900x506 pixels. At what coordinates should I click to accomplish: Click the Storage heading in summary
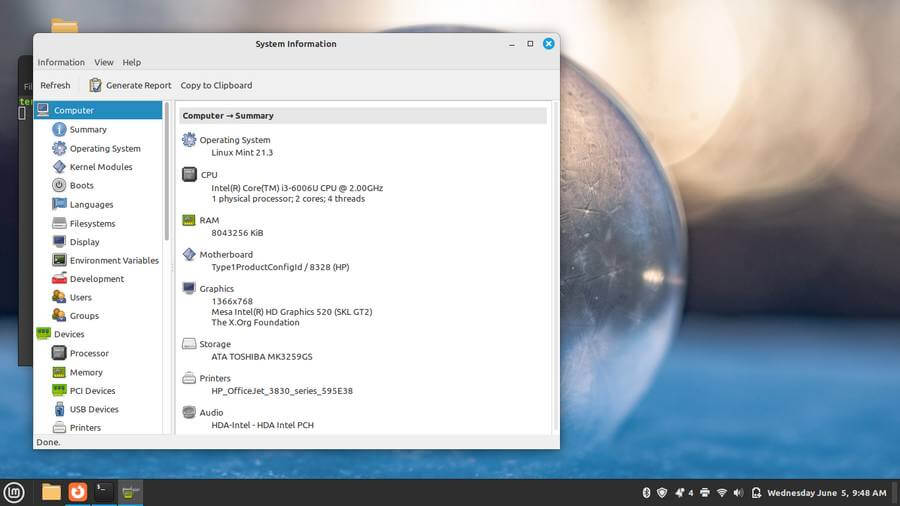pos(215,344)
